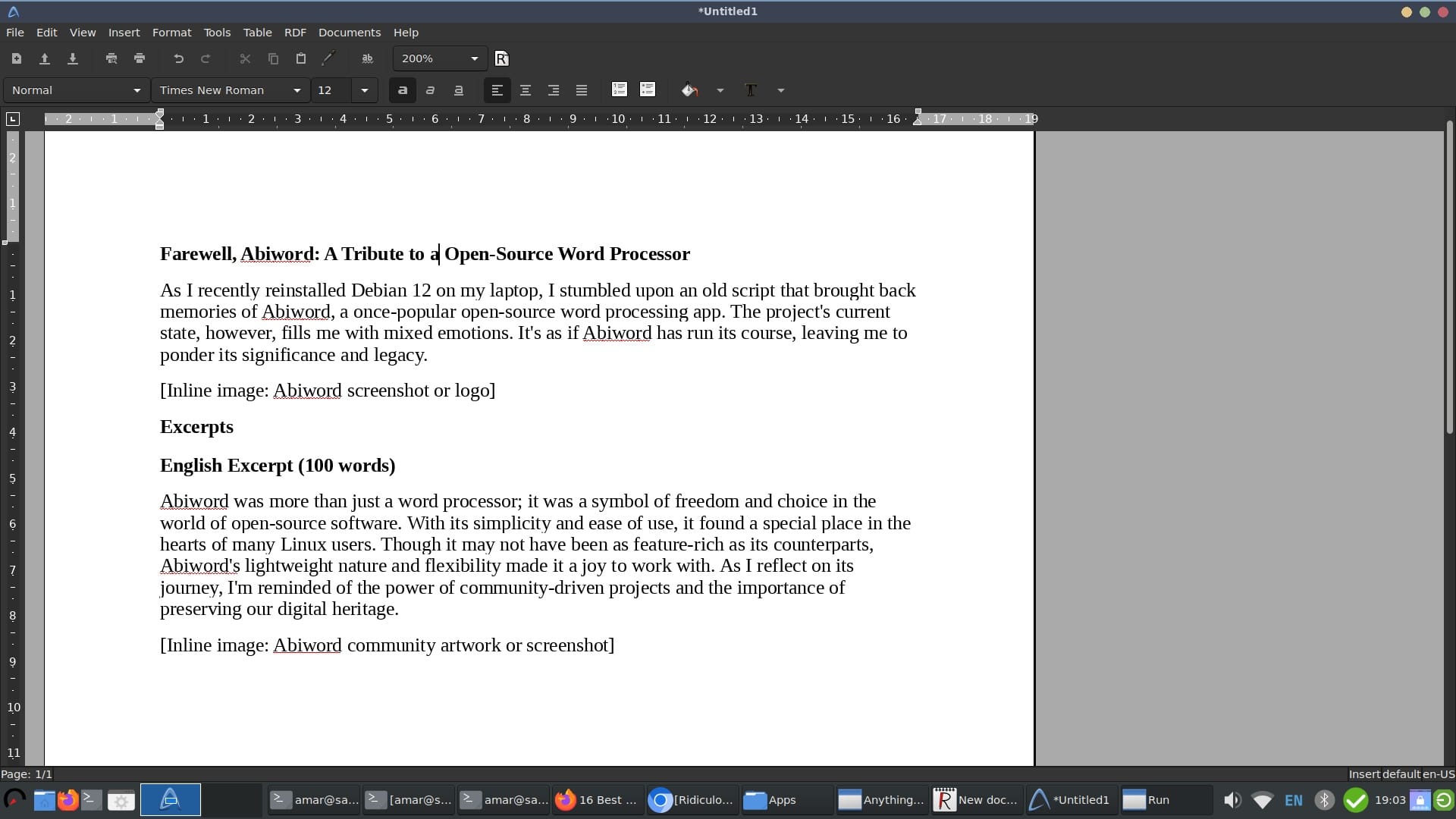
Task: Align text to the left
Action: click(497, 90)
